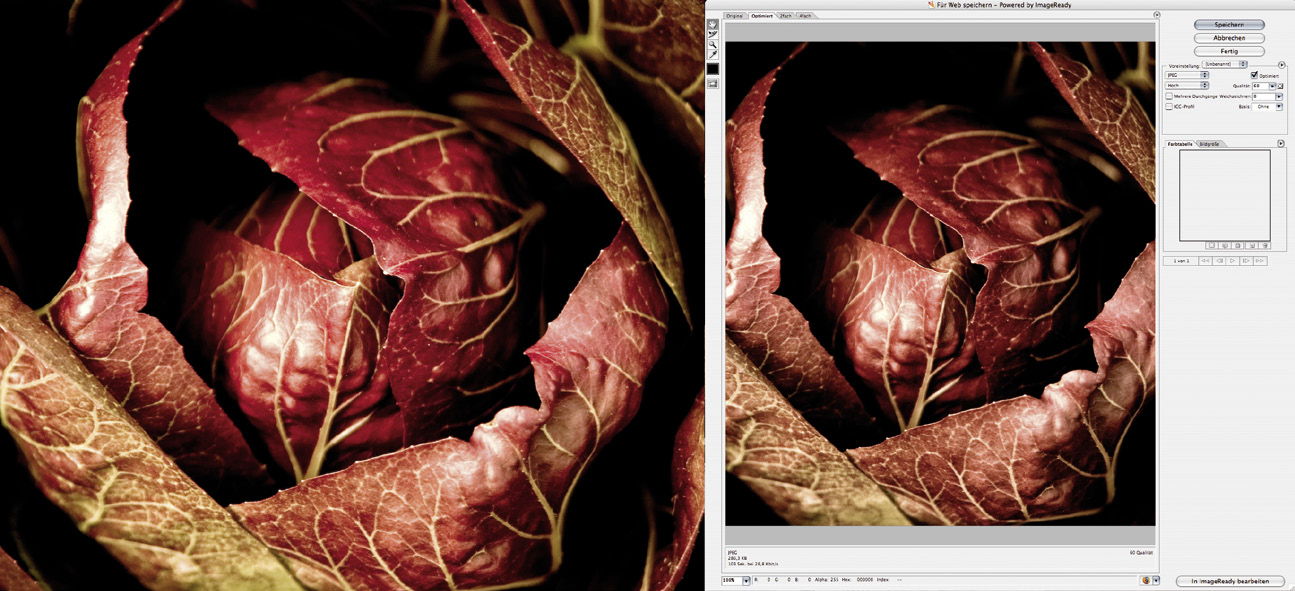Enable the ICC-Profil checkbox
The width and height of the screenshot is (1295, 591).
(x=1169, y=107)
